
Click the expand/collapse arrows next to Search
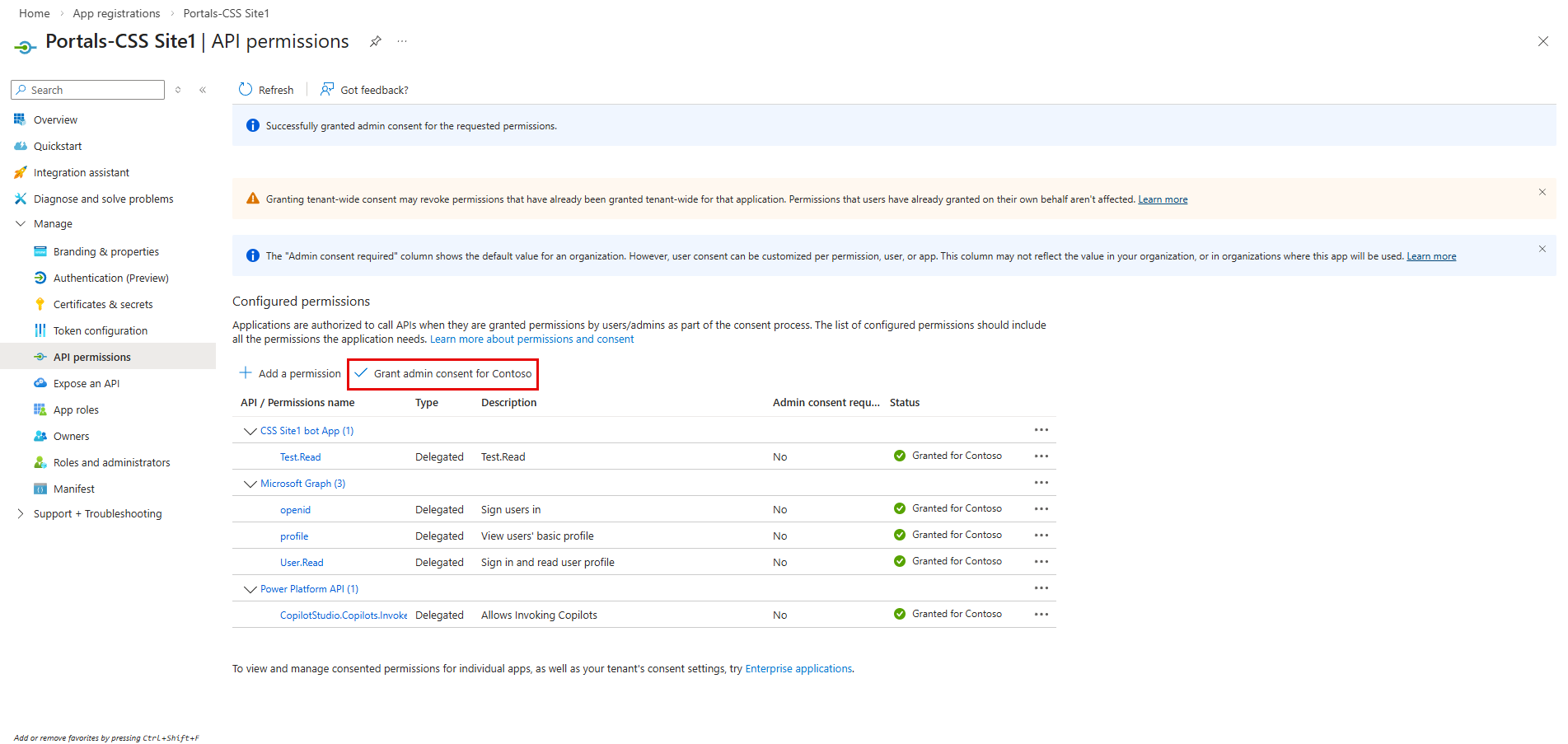pyautogui.click(x=178, y=90)
